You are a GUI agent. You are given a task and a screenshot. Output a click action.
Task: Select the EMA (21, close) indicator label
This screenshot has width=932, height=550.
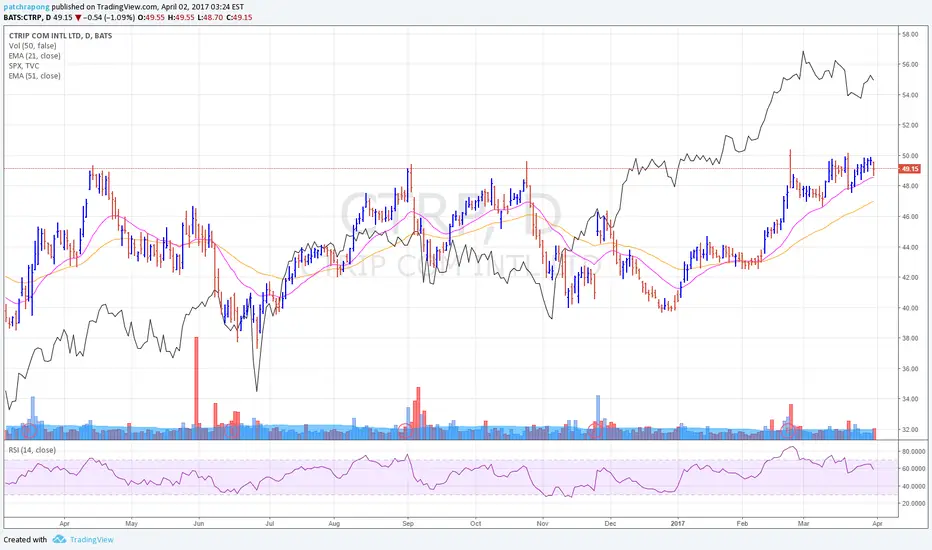click(34, 56)
